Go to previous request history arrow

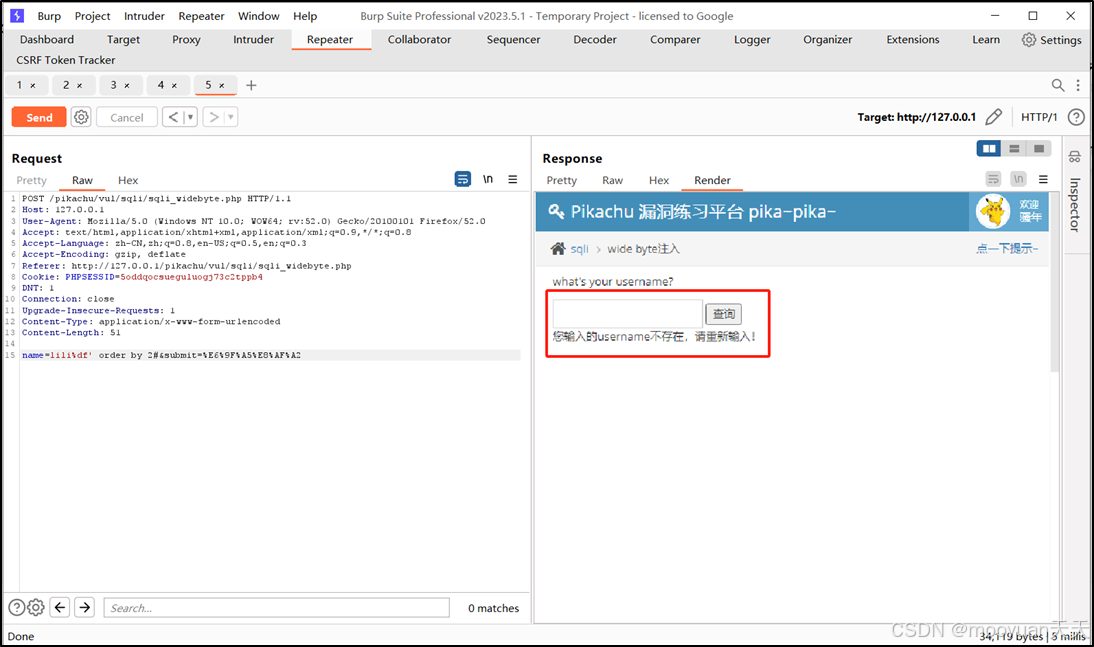point(173,117)
